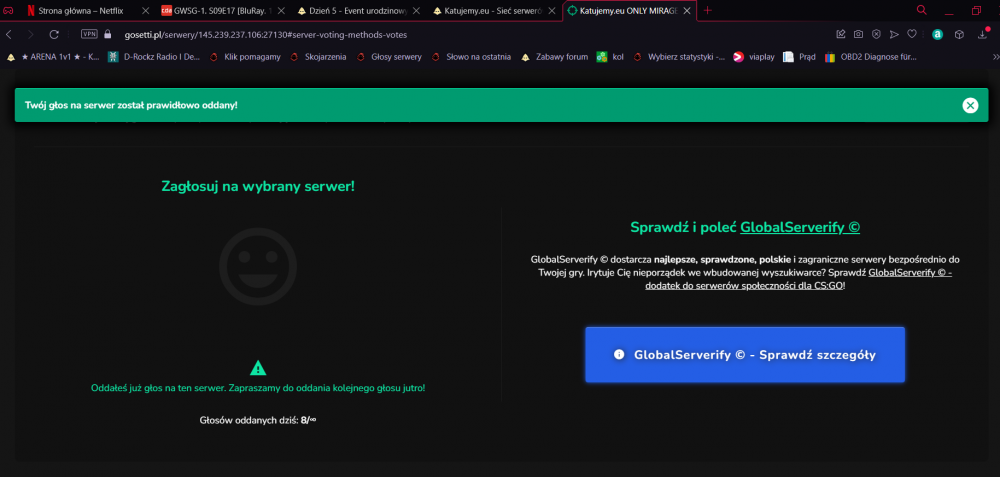The image size is (1000, 477).
Task: Add page to bookmarks with heart icon
Action: (x=912, y=34)
